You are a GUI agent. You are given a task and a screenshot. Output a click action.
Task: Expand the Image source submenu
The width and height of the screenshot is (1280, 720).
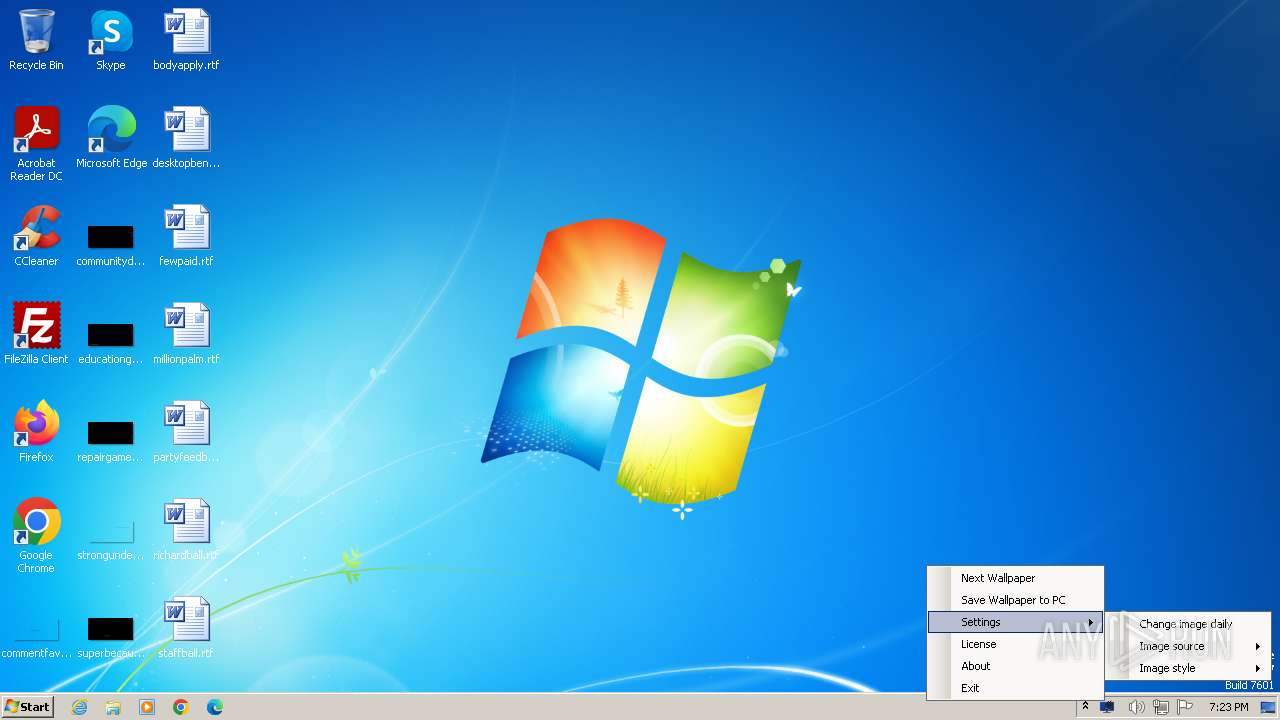[1187, 646]
